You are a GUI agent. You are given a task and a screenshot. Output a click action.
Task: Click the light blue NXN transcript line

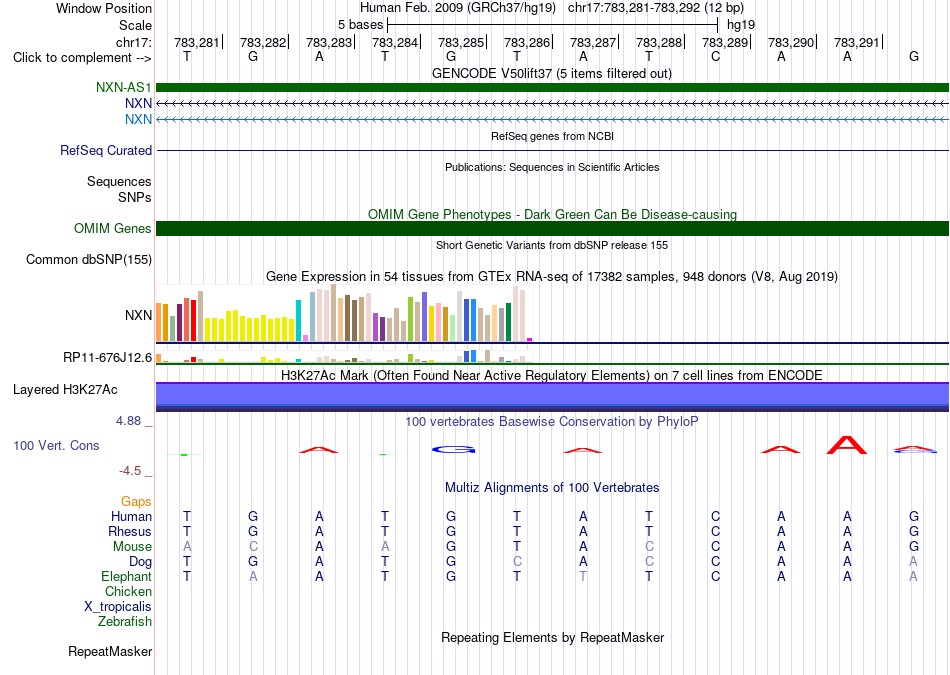coord(552,119)
